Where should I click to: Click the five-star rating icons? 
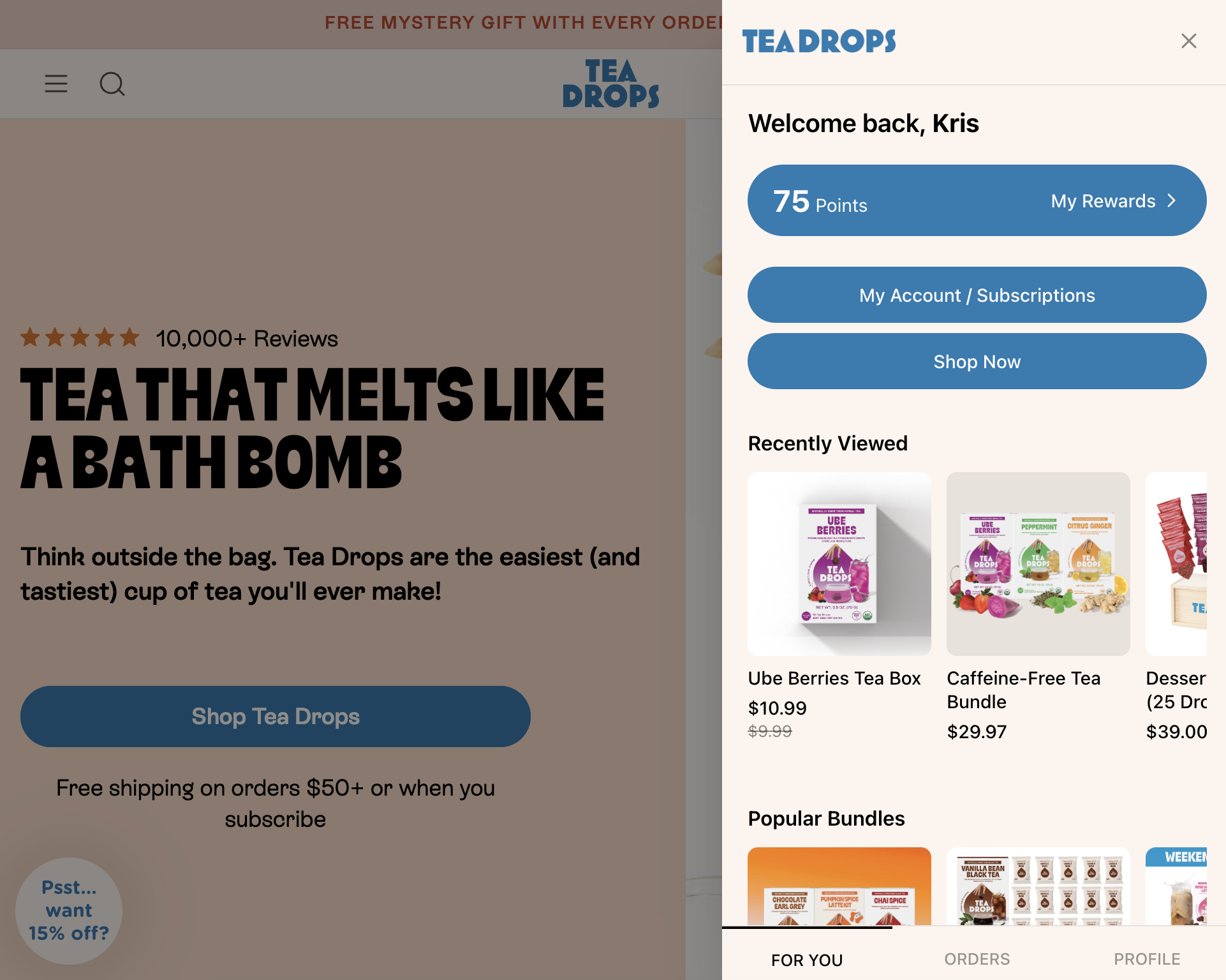80,338
